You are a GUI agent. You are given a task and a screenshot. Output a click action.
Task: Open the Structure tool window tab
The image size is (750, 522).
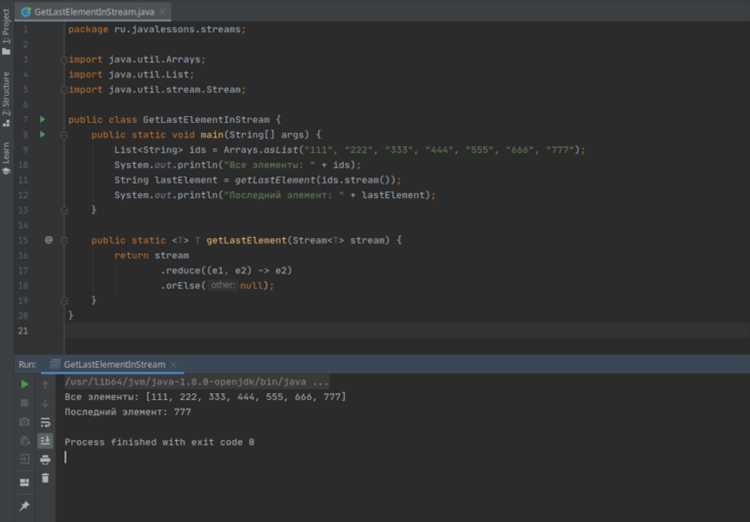tap(6, 100)
